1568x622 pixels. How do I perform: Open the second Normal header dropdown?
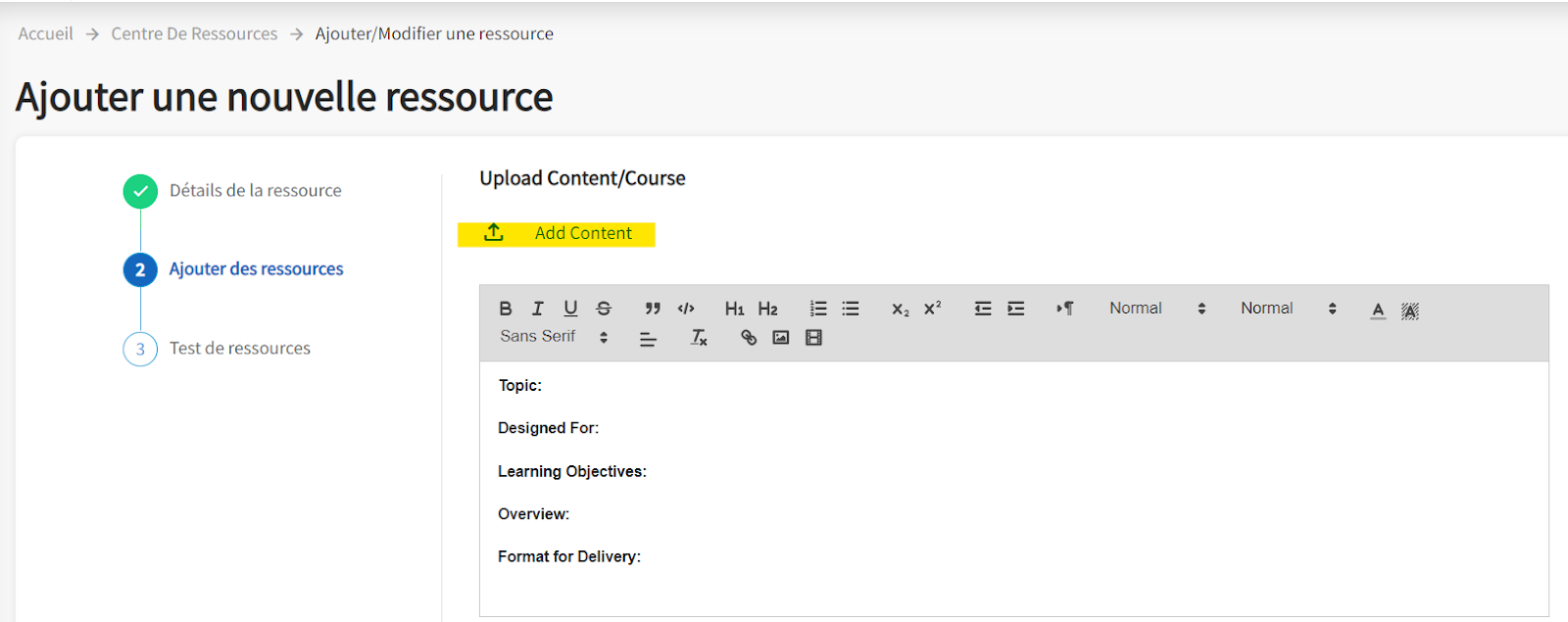1288,309
